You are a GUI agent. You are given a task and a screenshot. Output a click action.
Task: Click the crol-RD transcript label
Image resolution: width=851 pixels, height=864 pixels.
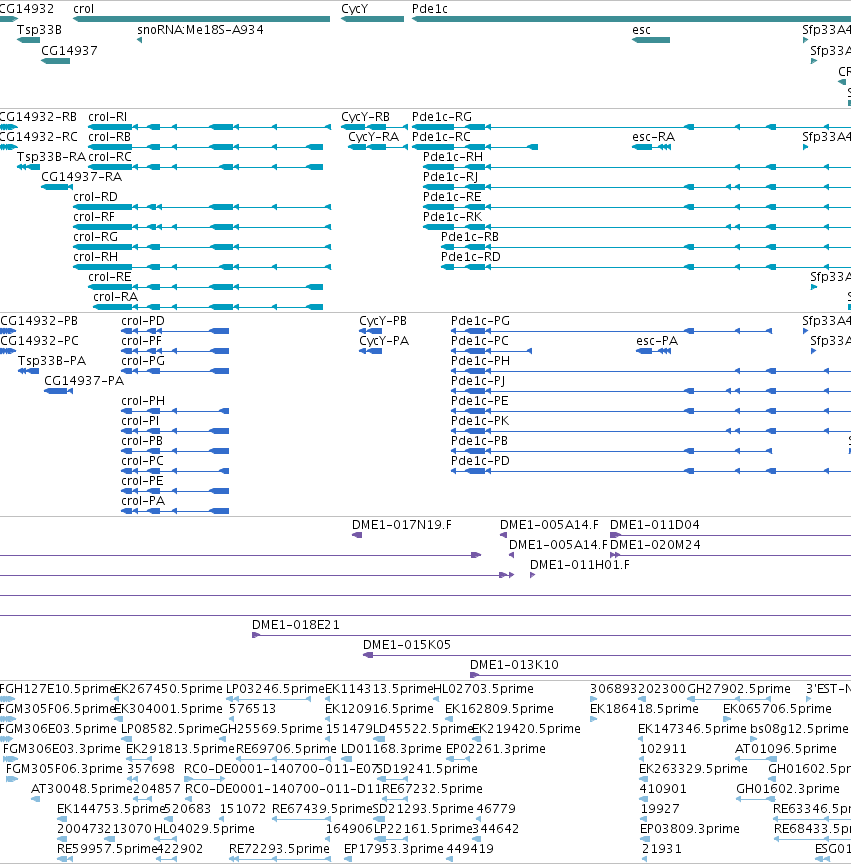(95, 197)
